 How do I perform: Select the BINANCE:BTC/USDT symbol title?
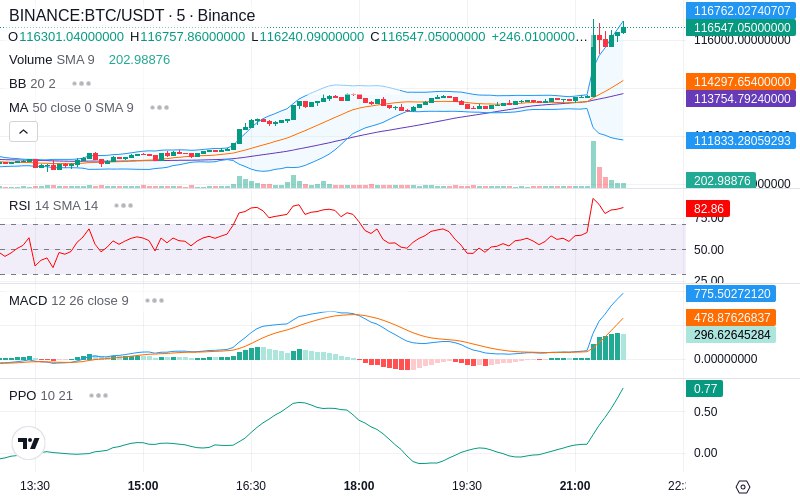(132, 15)
